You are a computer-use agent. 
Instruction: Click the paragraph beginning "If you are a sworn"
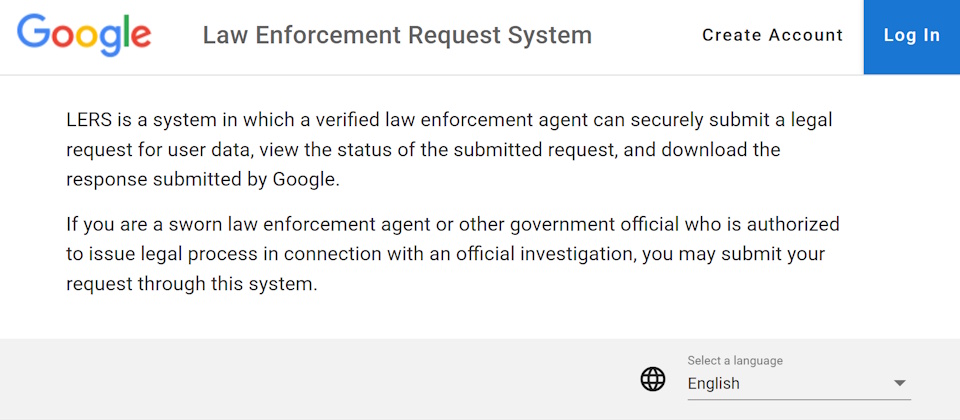(452, 254)
